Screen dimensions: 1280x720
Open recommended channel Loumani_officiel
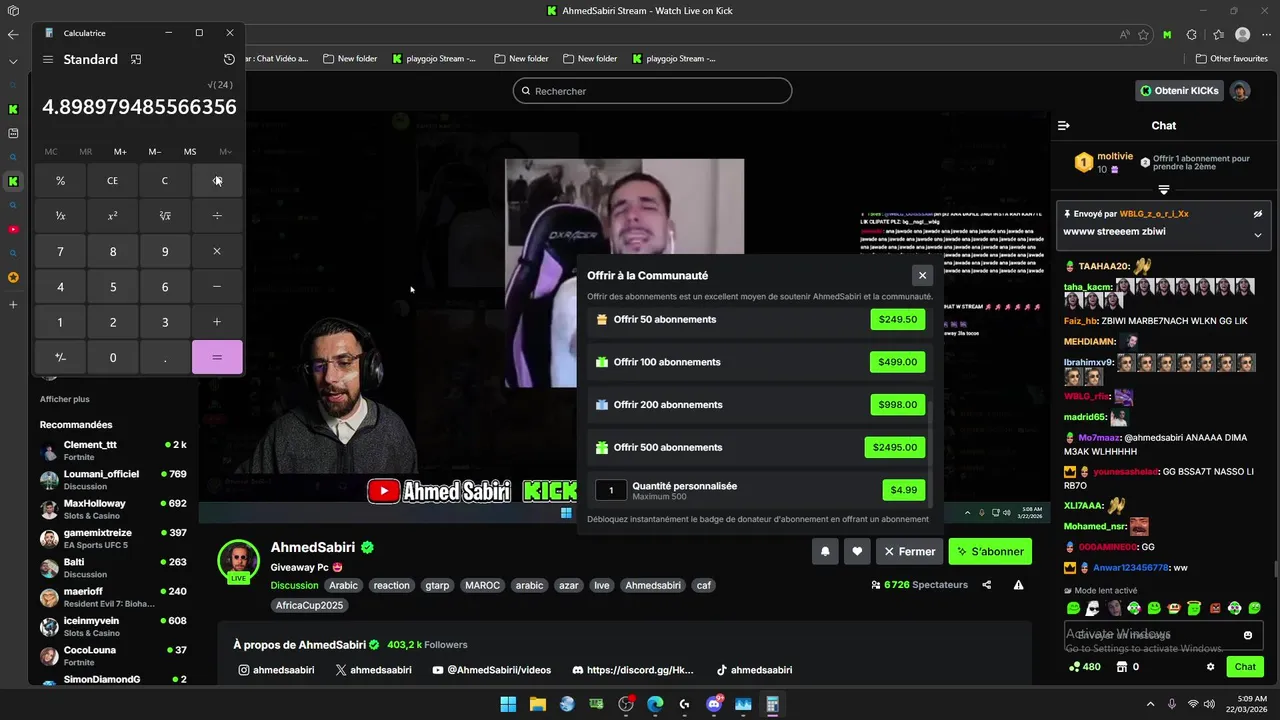pos(112,479)
